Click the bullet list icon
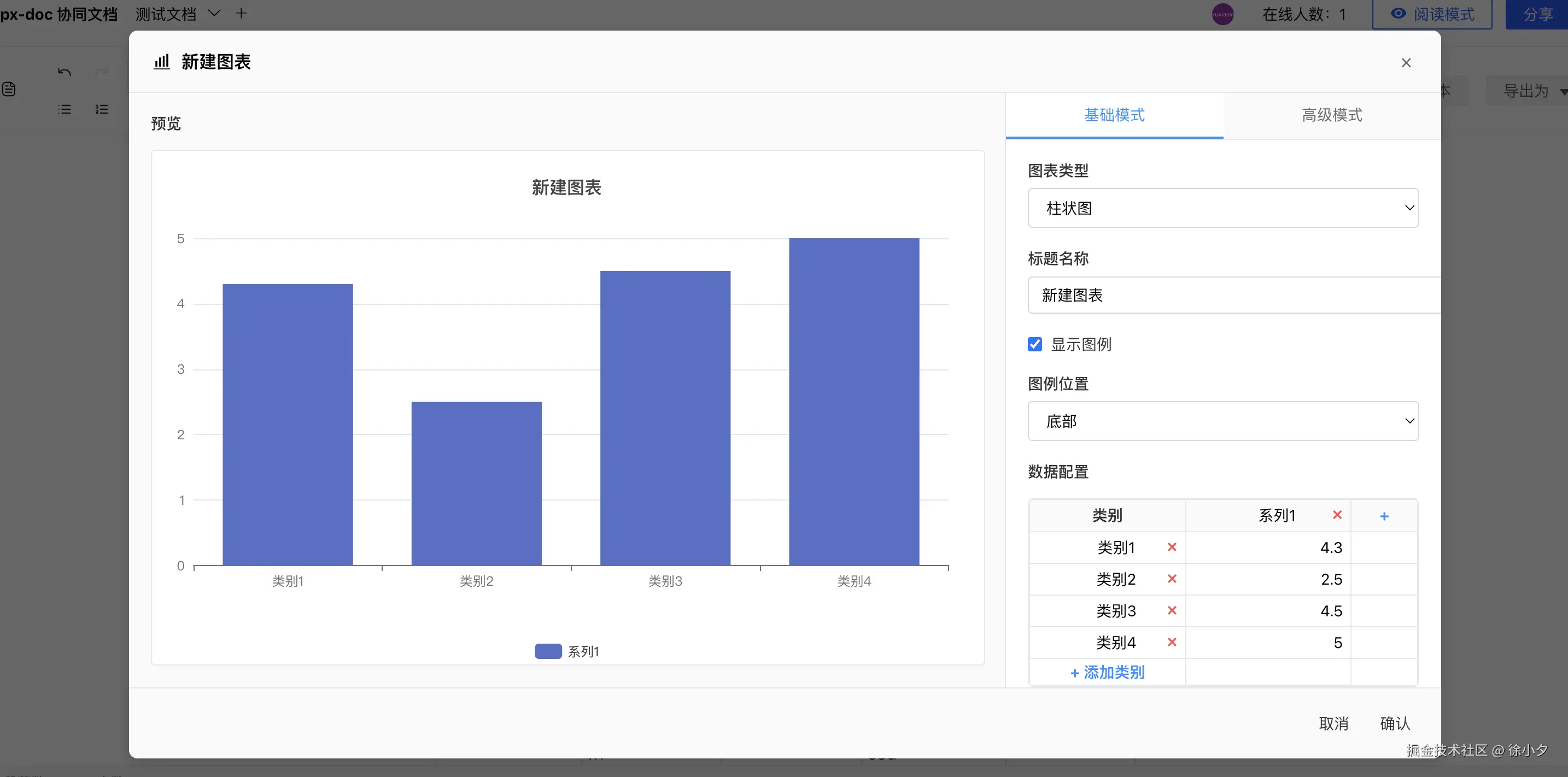The image size is (1568, 777). 65,109
